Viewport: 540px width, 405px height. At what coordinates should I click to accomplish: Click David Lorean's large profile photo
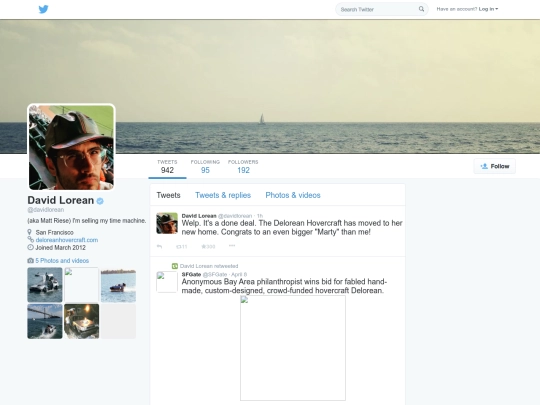[71, 147]
